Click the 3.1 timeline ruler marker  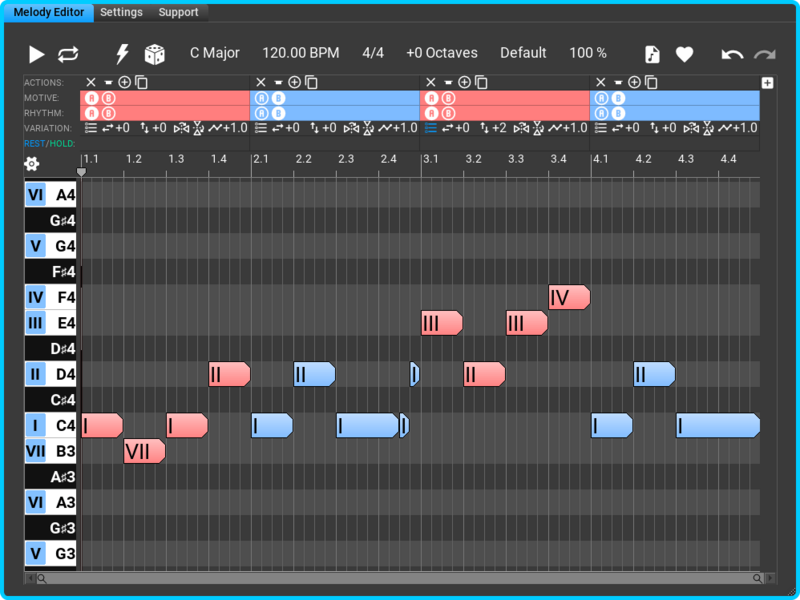[430, 159]
